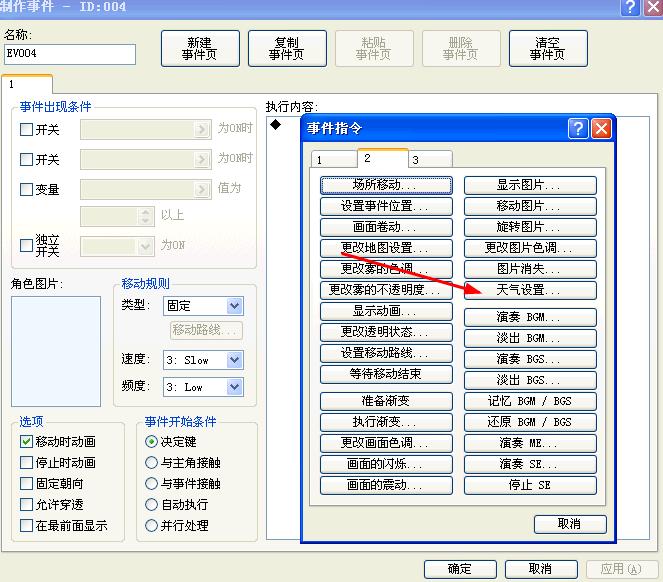663x582 pixels.
Task: Click the 场所移动 command button
Action: click(386, 185)
